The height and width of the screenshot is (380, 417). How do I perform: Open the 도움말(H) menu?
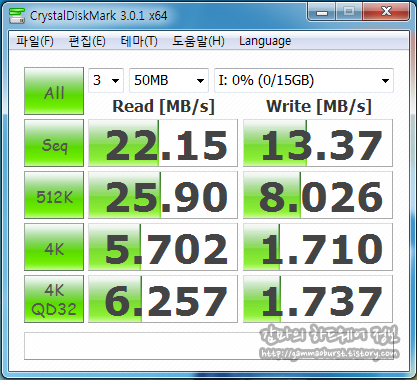click(x=198, y=41)
